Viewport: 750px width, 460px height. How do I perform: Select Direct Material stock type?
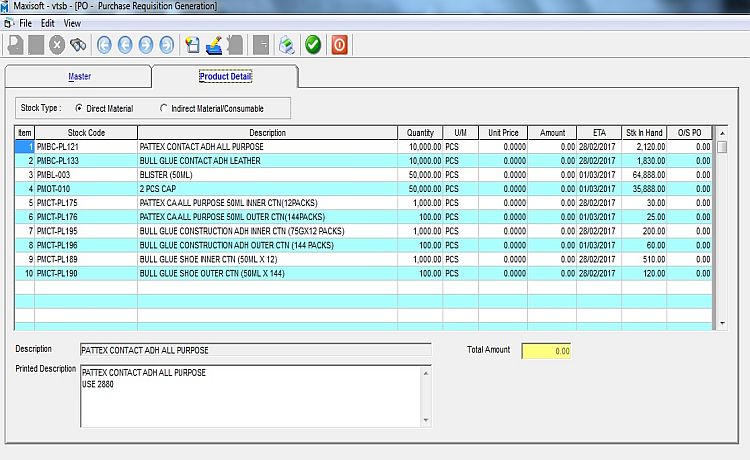[x=79, y=107]
